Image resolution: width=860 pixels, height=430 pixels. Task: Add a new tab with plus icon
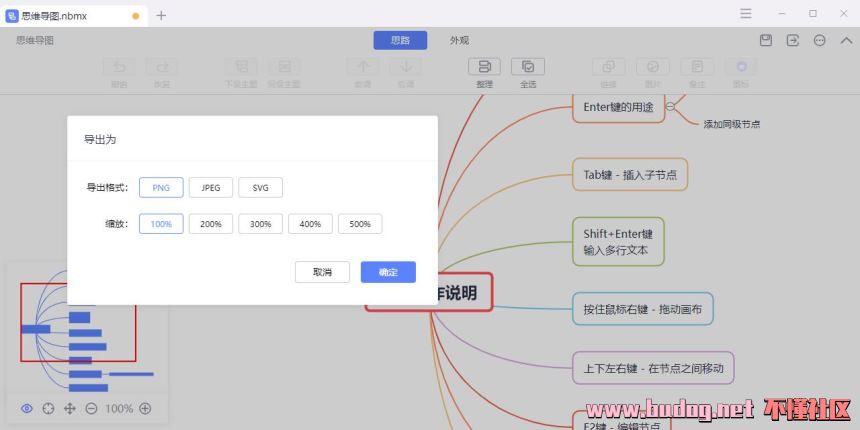tap(161, 15)
